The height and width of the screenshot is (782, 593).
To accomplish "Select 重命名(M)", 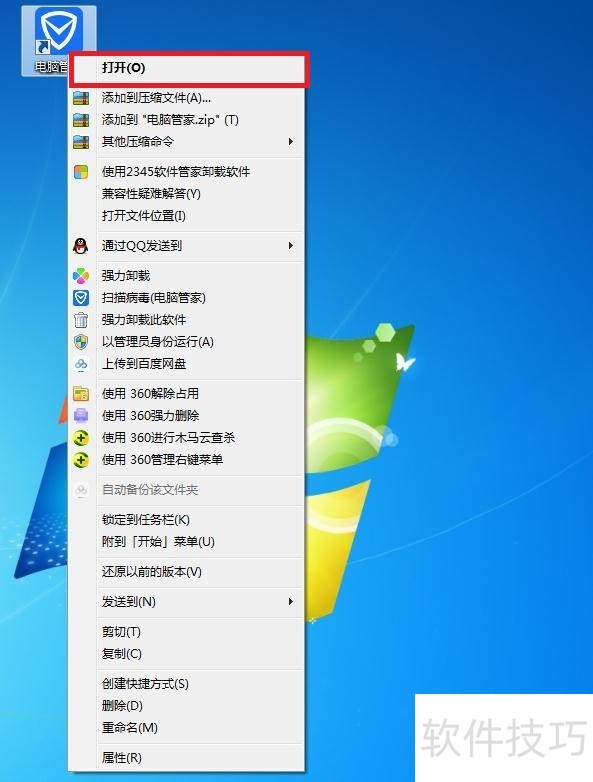I will coord(187,728).
